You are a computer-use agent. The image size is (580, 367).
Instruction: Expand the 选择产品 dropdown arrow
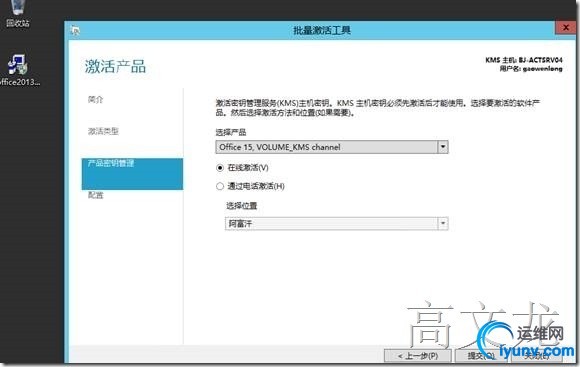tap(443, 147)
